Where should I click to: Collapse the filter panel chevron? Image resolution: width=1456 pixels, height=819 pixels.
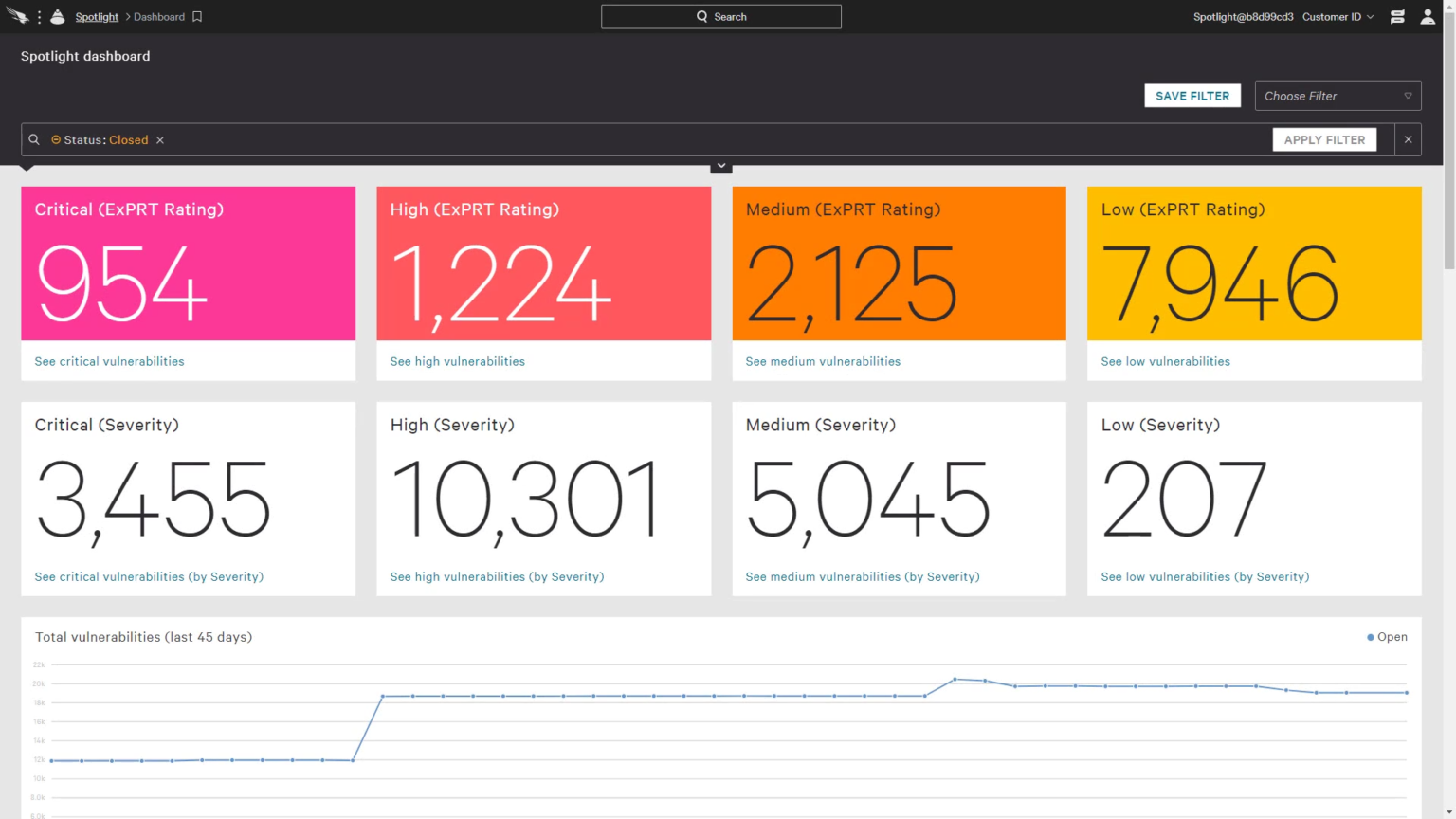pos(721,166)
